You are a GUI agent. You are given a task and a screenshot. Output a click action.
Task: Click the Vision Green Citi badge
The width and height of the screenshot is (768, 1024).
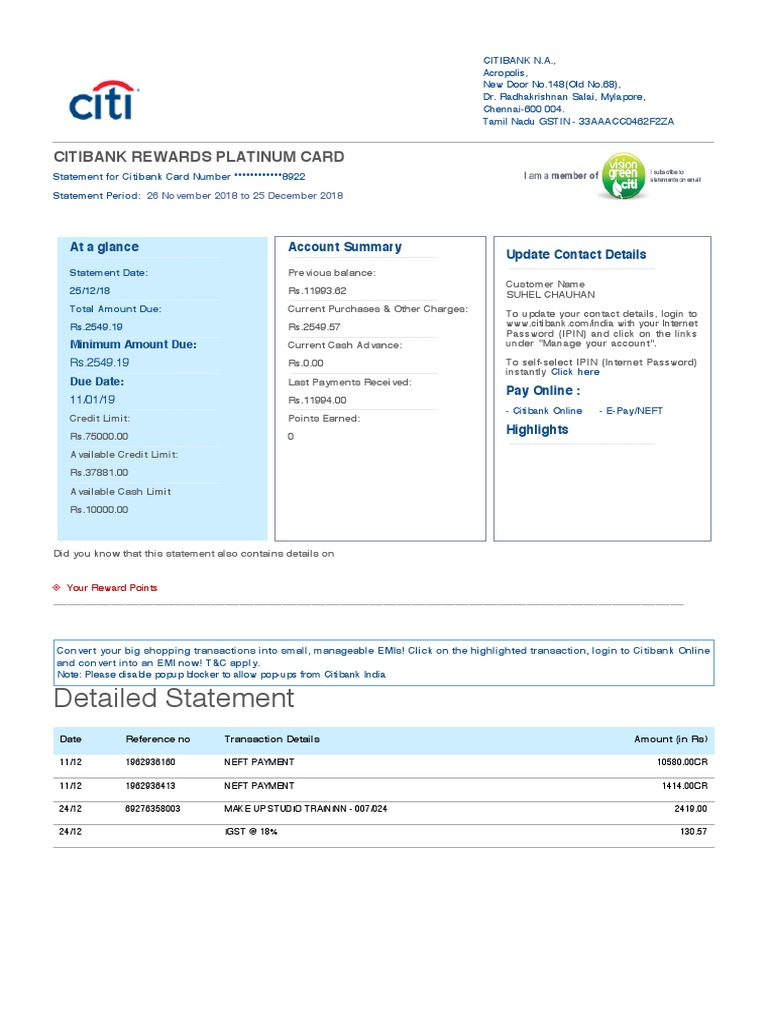pos(623,176)
